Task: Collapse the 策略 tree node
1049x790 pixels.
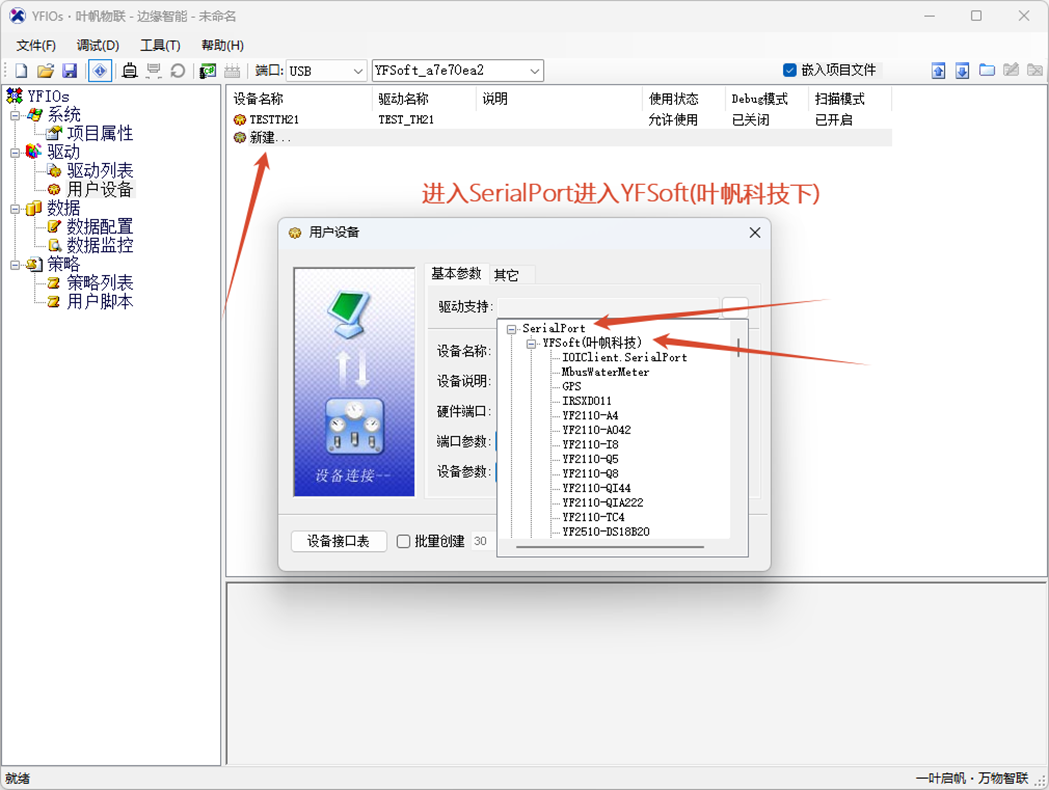Action: tap(15, 265)
